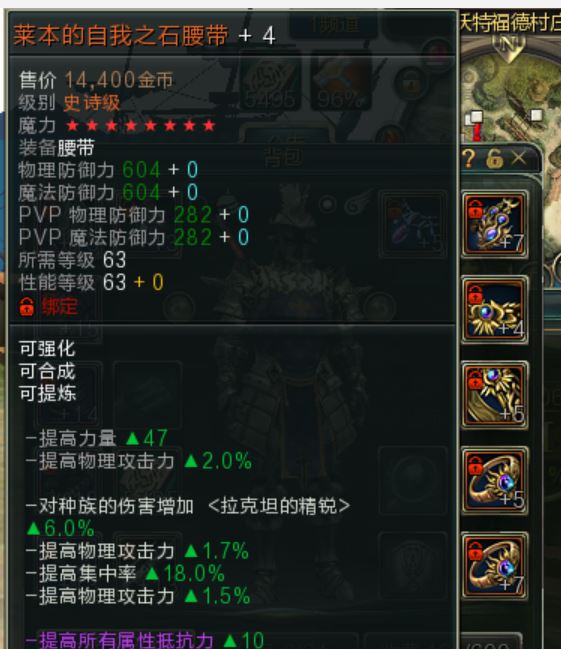Image resolution: width=561 pixels, height=649 pixels.
Task: Toggle the gold padlock icon on panel header
Action: (494, 159)
